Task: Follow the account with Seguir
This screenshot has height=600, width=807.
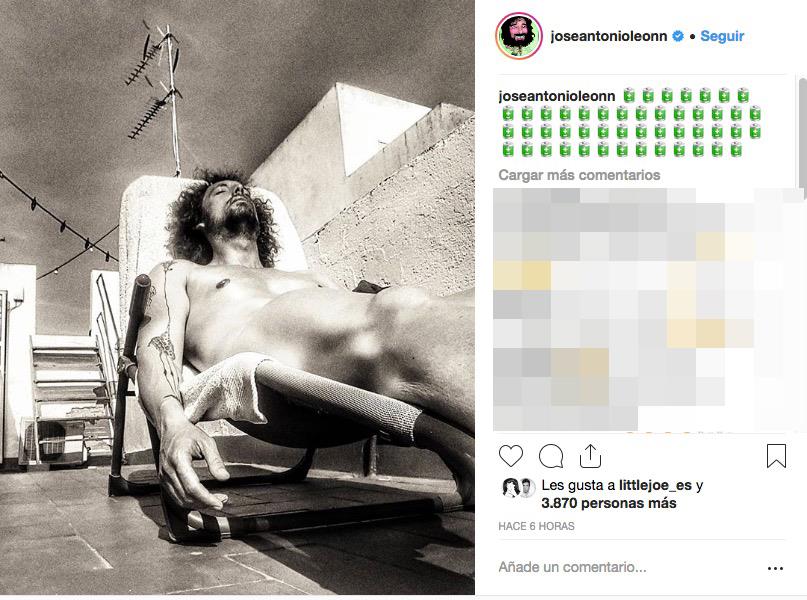Action: 722,36
